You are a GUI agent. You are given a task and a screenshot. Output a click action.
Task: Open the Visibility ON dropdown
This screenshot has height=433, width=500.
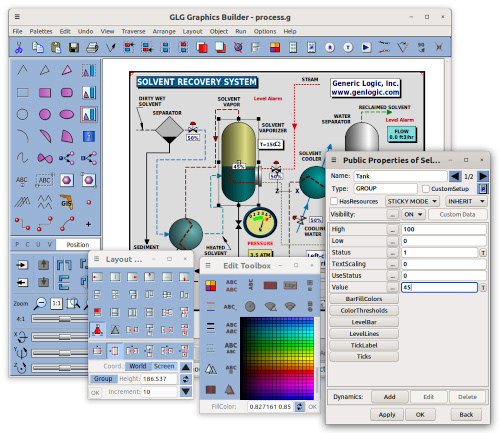tap(413, 214)
